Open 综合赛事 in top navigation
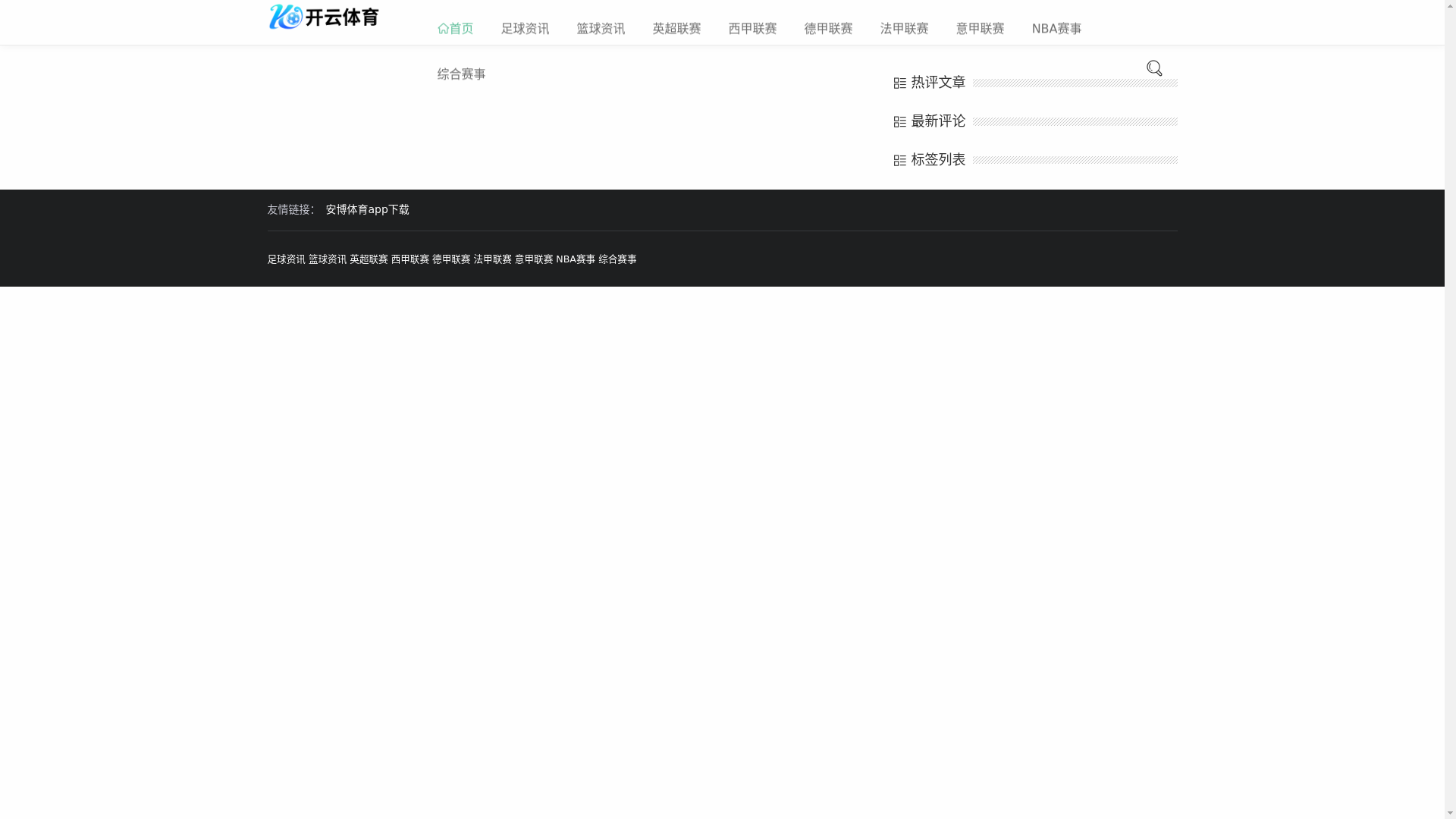 point(461,74)
